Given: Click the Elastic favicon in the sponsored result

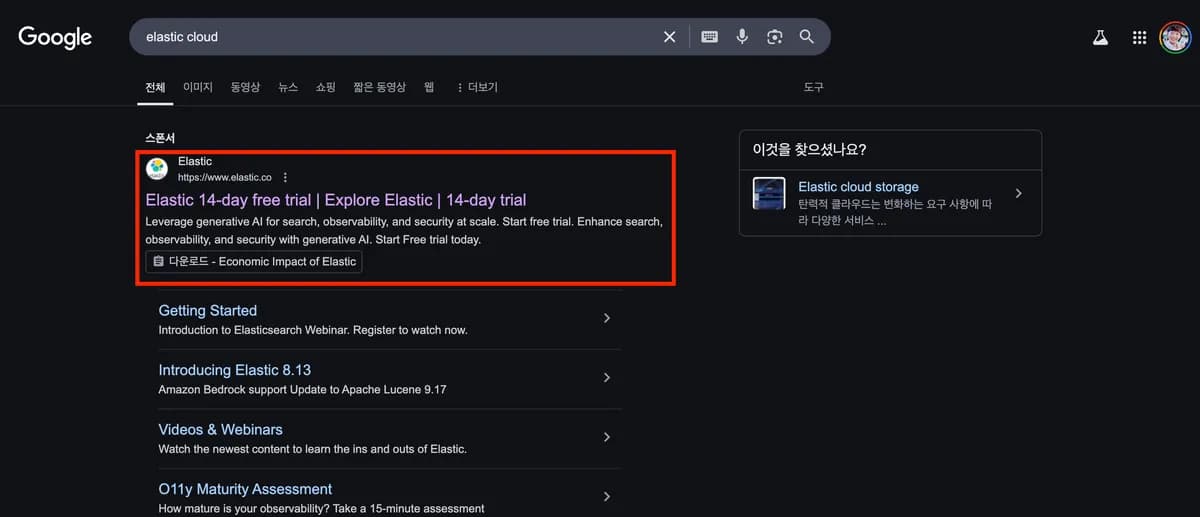Looking at the screenshot, I should (x=157, y=169).
